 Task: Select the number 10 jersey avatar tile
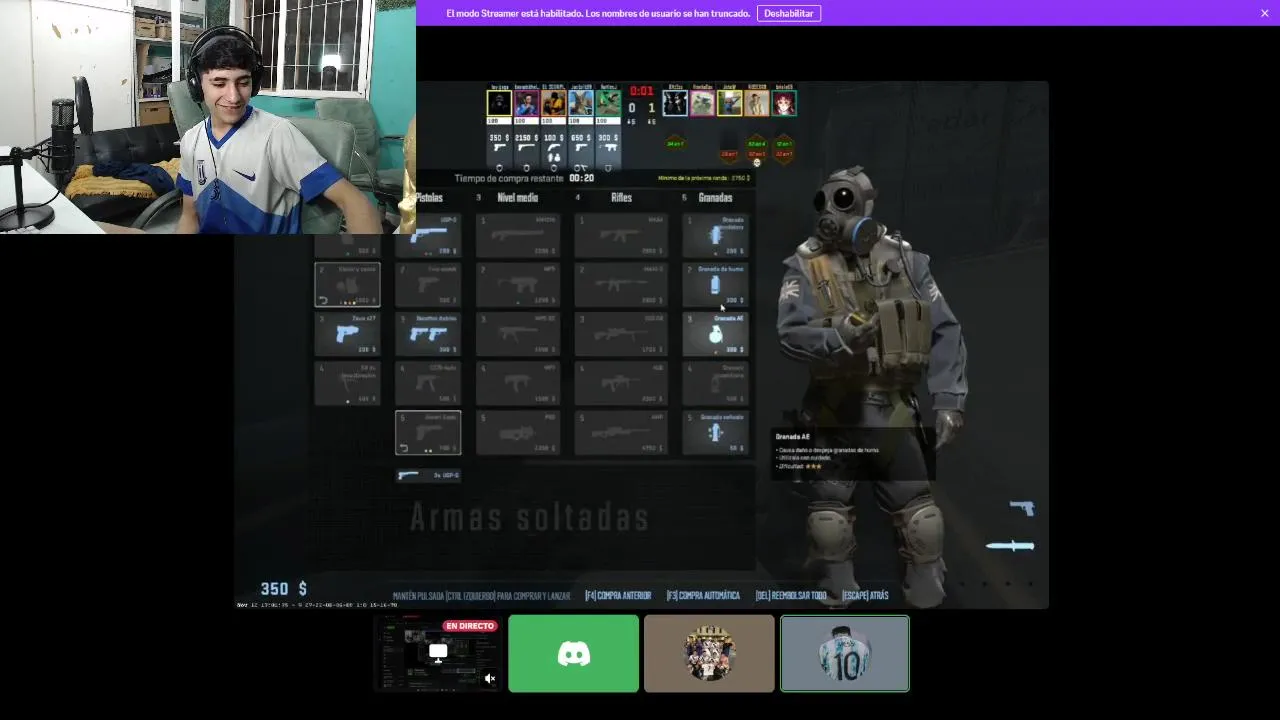click(845, 653)
